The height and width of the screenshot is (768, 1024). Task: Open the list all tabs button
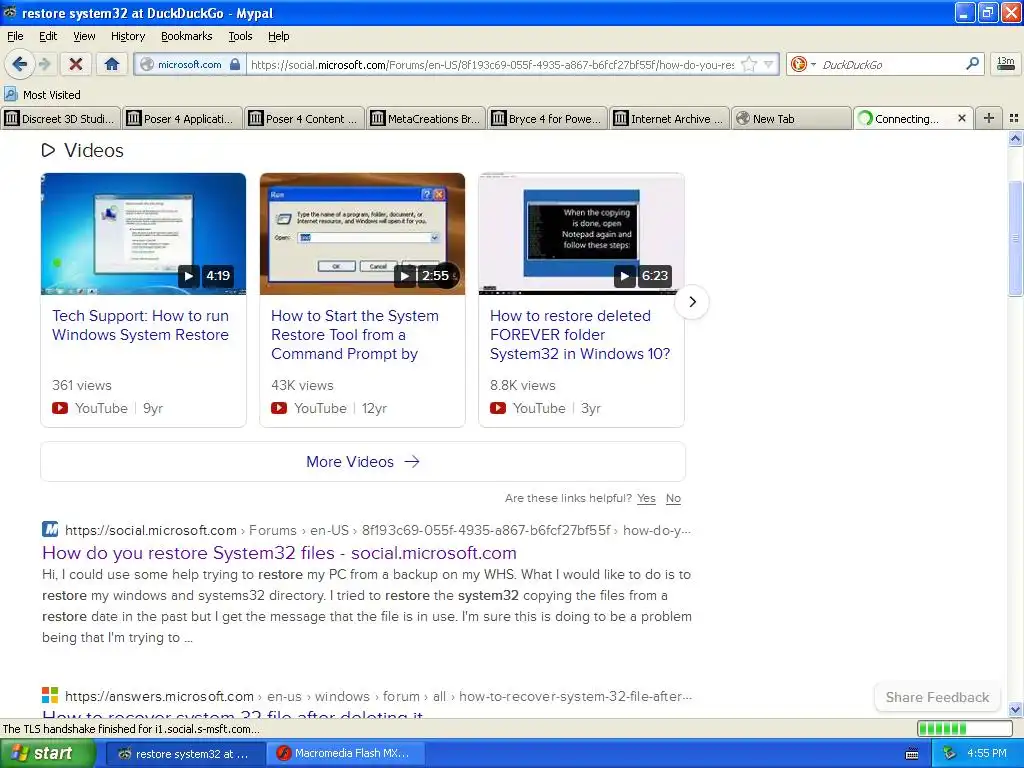(x=1014, y=118)
